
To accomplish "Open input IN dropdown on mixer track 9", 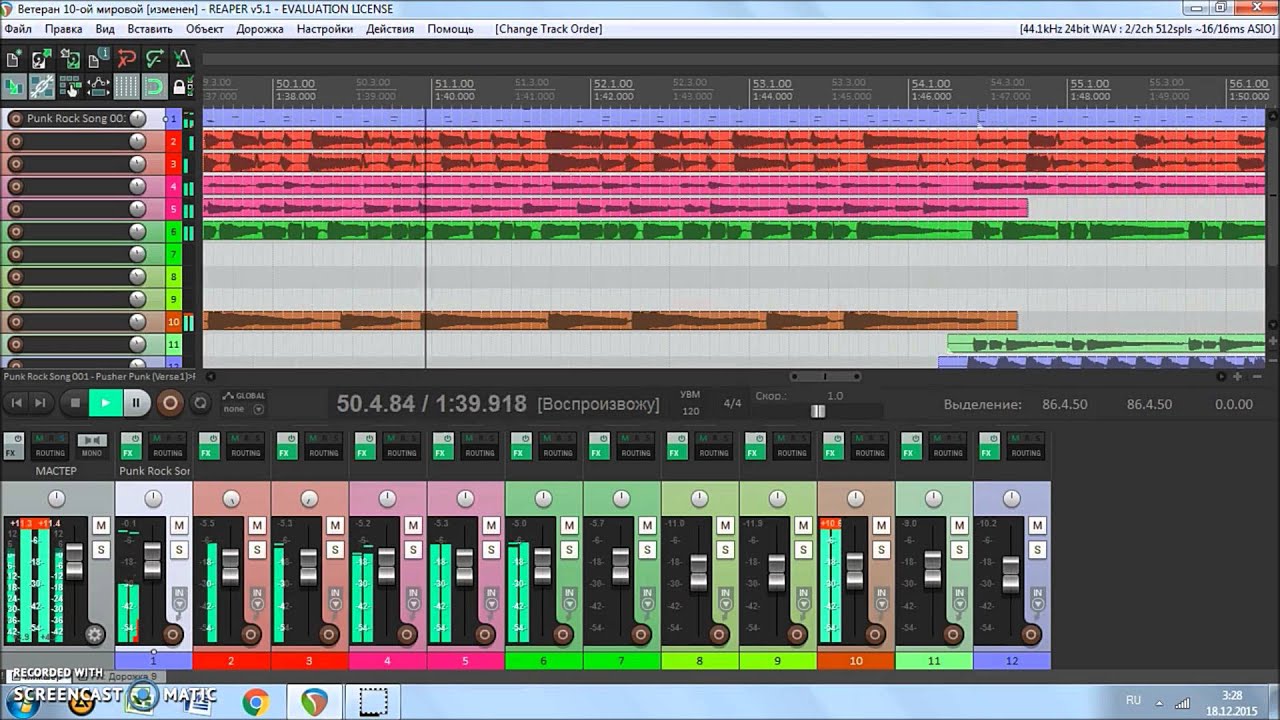I will click(x=803, y=598).
